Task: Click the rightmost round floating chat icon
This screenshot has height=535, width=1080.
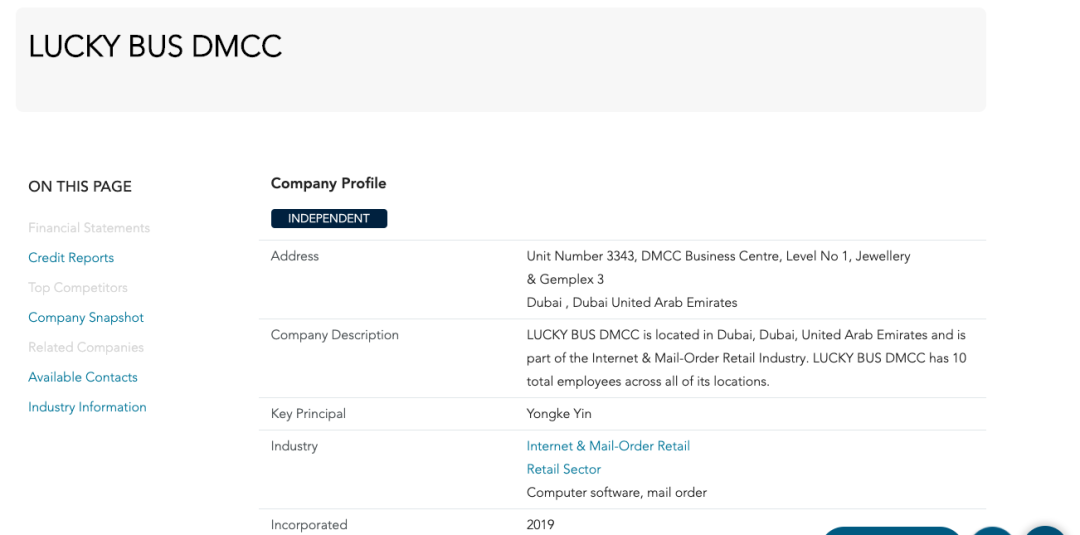Action: point(1047,530)
